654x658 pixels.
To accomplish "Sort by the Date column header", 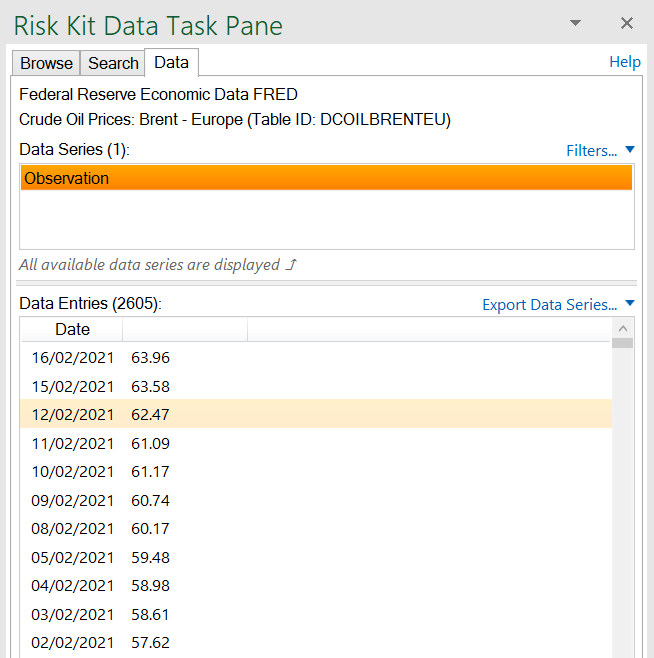I will 72,329.
